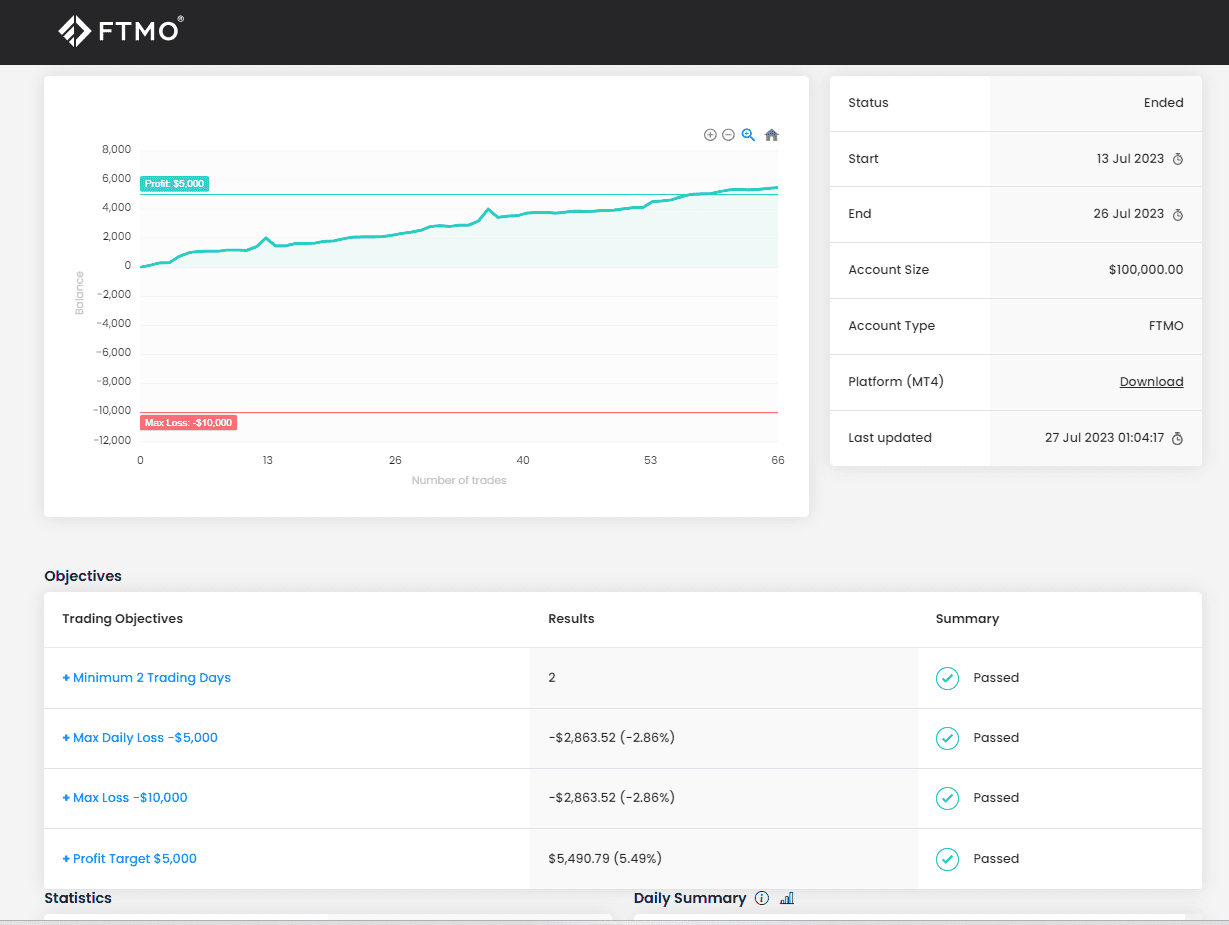Screen dimensions: 1229x925
Task: Open the Daily Summary info icon
Action: [x=762, y=898]
